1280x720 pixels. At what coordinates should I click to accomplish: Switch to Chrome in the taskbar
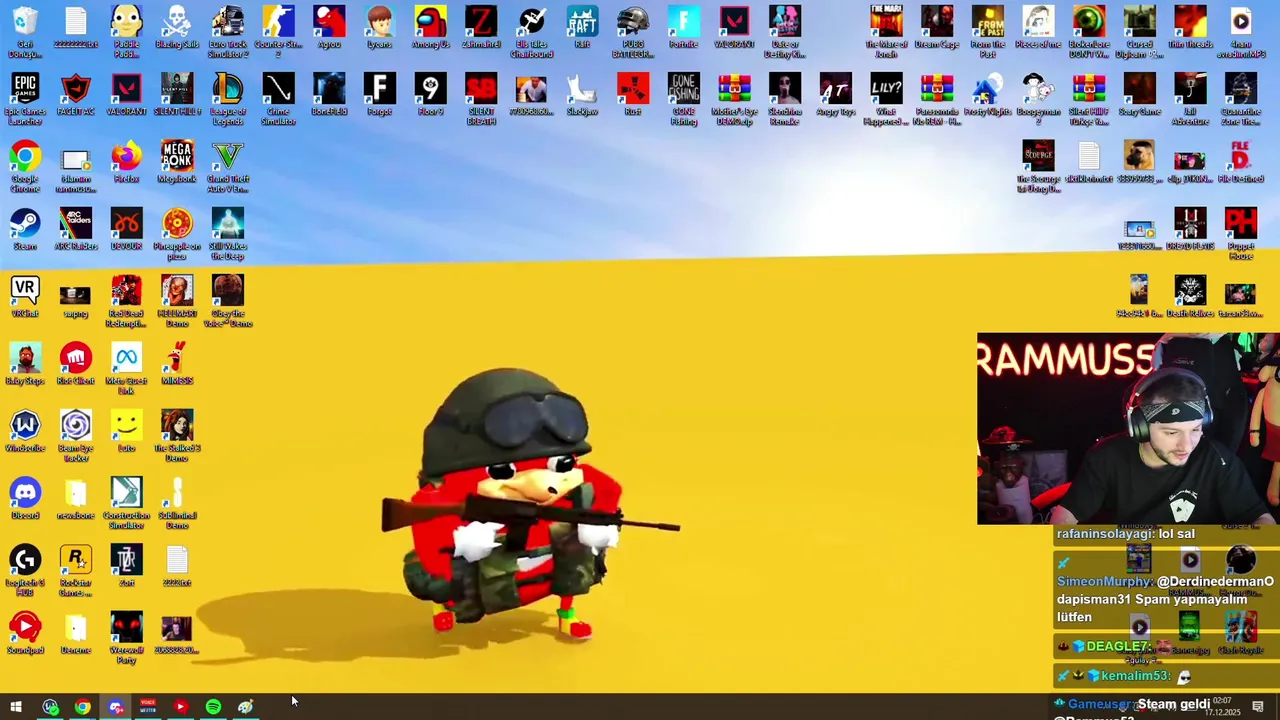[82, 707]
